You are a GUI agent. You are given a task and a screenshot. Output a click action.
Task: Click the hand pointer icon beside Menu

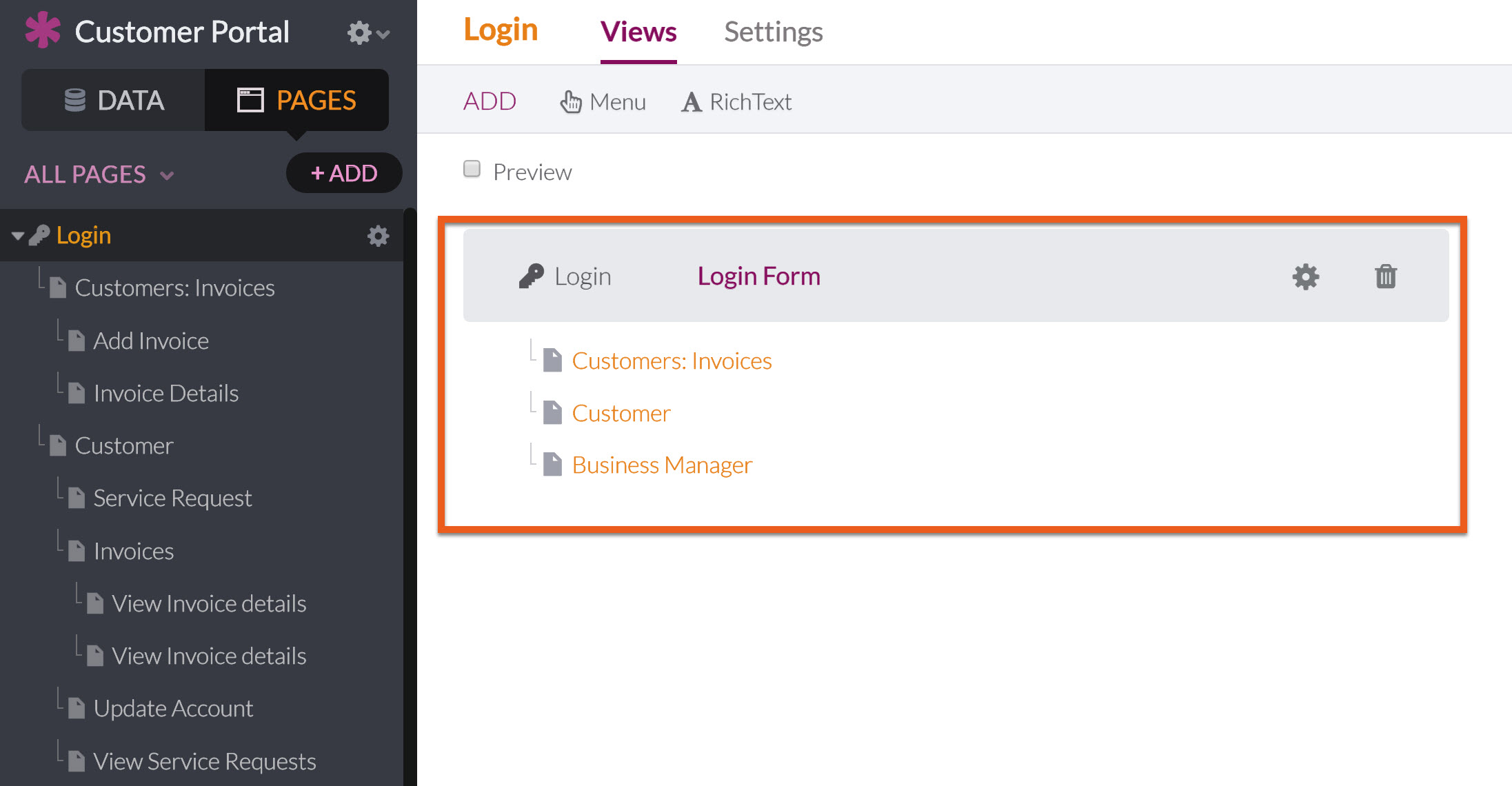click(x=570, y=102)
